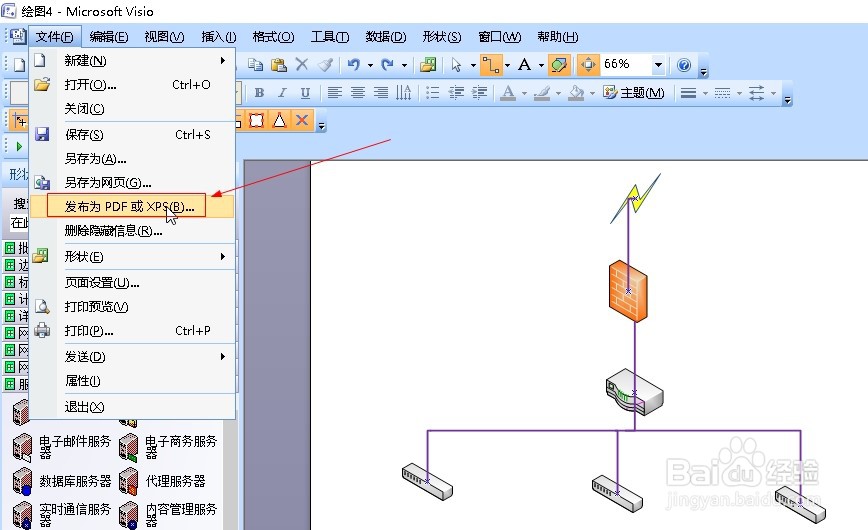Select the lightning bolt link shape
The height and width of the screenshot is (530, 868).
[x=636, y=198]
